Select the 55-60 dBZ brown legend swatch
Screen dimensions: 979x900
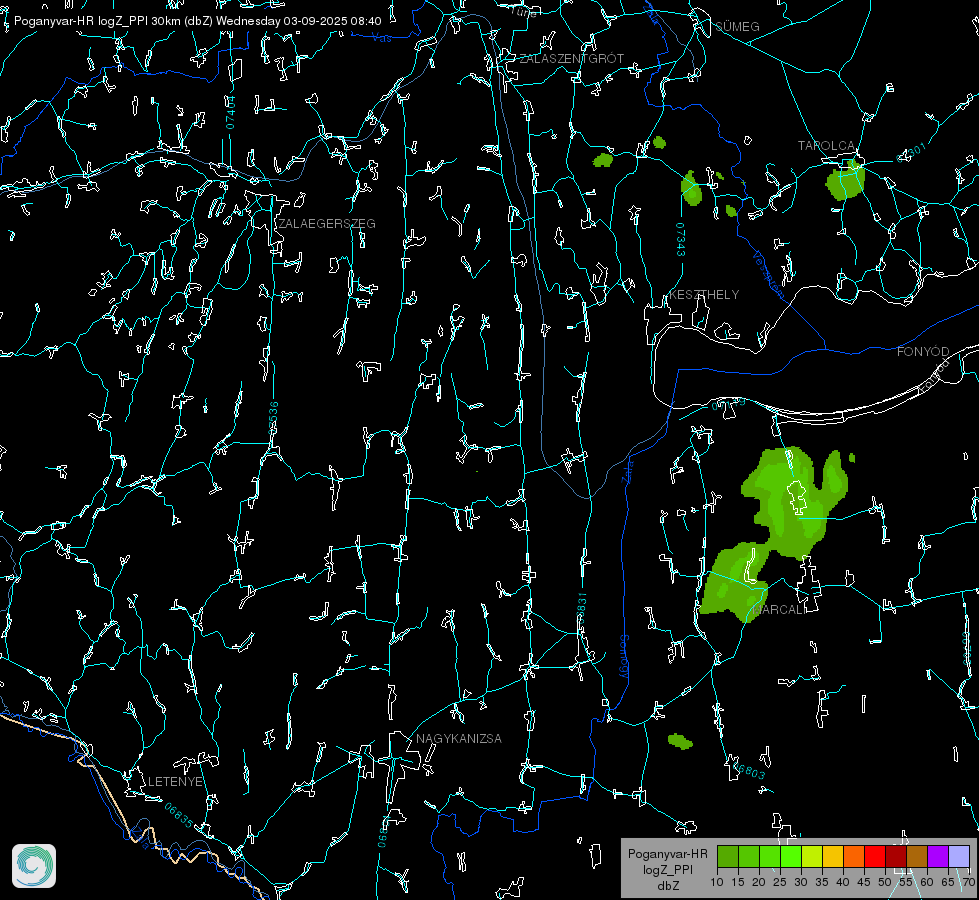point(917,856)
